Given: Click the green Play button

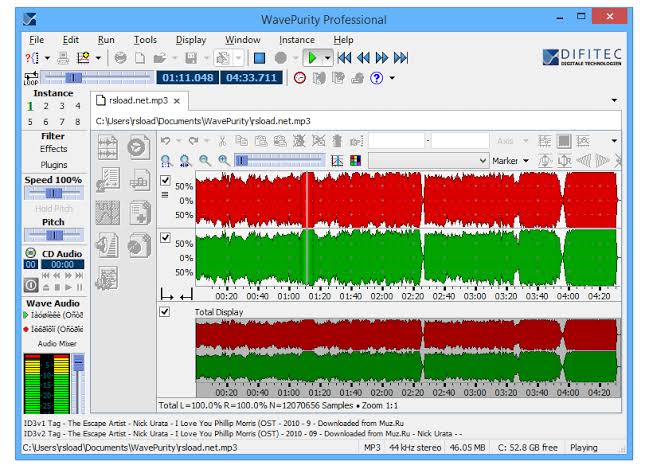Looking at the screenshot, I should (312, 58).
